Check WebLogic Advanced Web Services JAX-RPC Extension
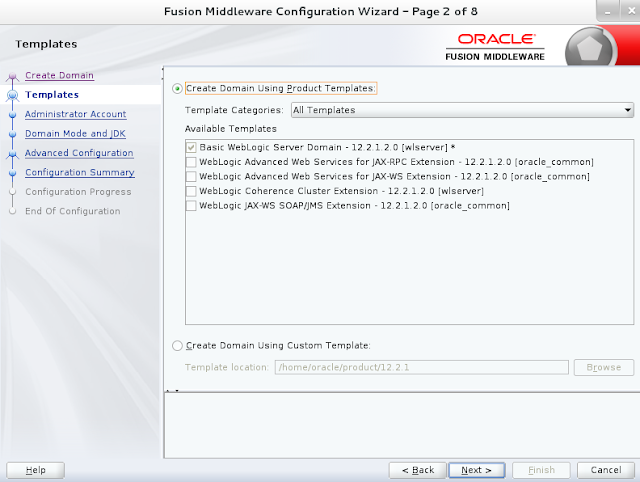Viewport: 640px width, 482px height. click(x=191, y=162)
